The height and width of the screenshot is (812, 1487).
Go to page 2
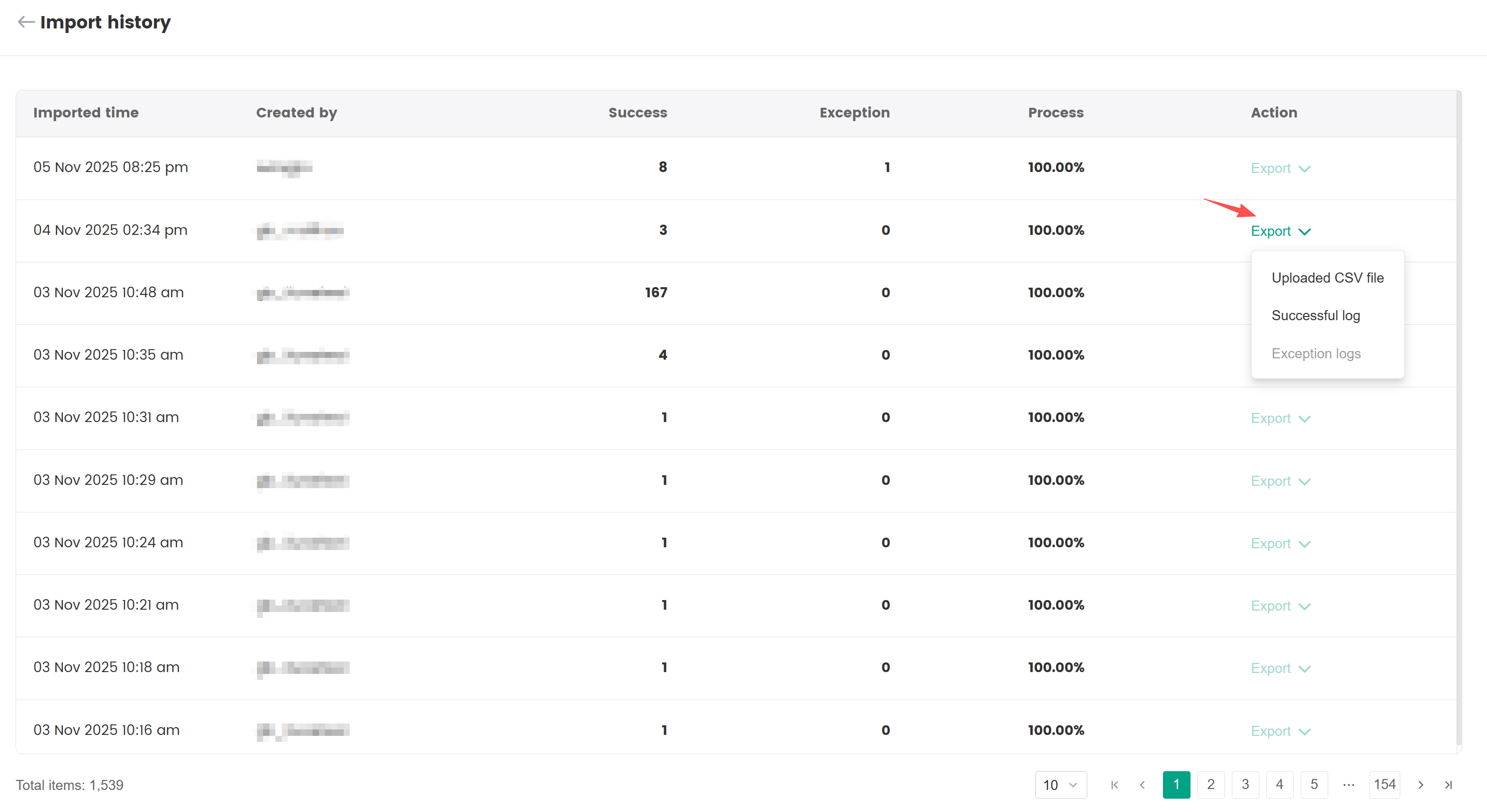tap(1211, 785)
